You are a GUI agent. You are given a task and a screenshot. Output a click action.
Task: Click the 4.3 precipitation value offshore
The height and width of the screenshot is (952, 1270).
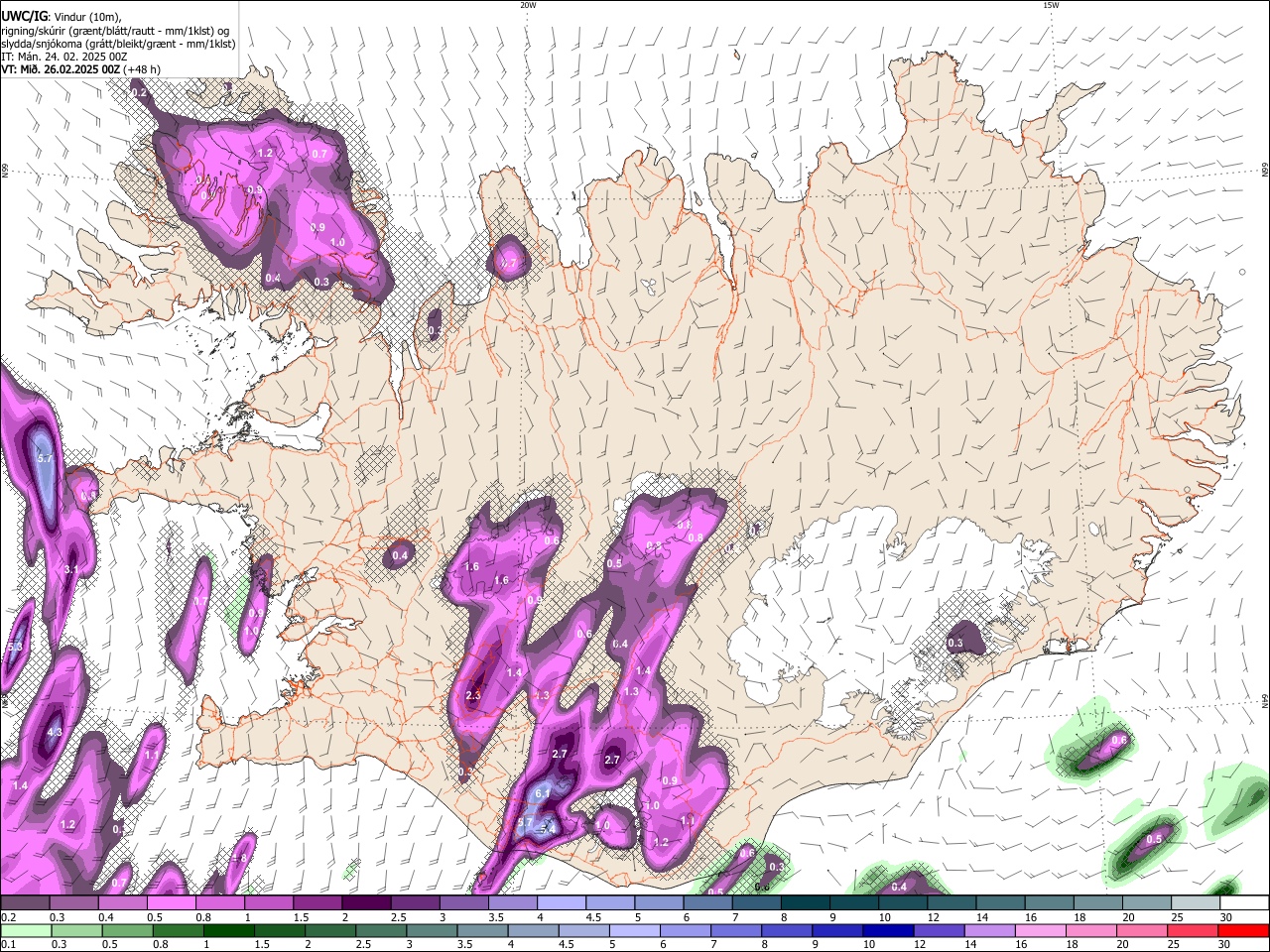pyautogui.click(x=55, y=732)
